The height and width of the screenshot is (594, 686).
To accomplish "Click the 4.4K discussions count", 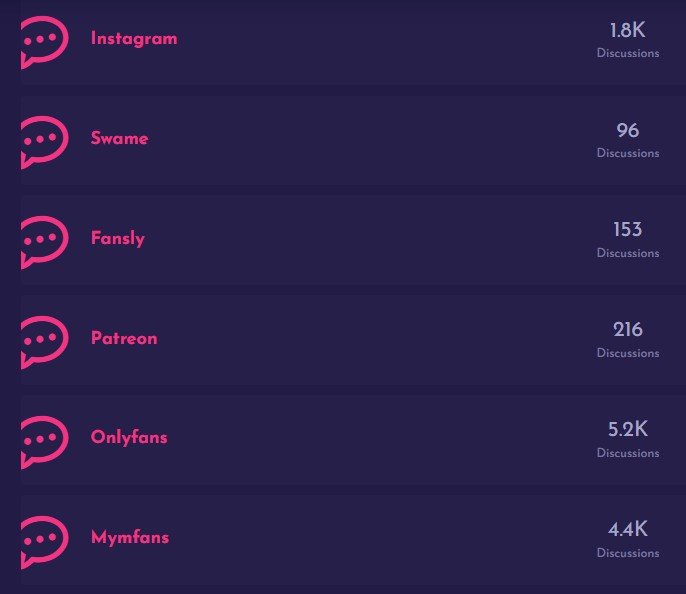I will coord(628,530).
